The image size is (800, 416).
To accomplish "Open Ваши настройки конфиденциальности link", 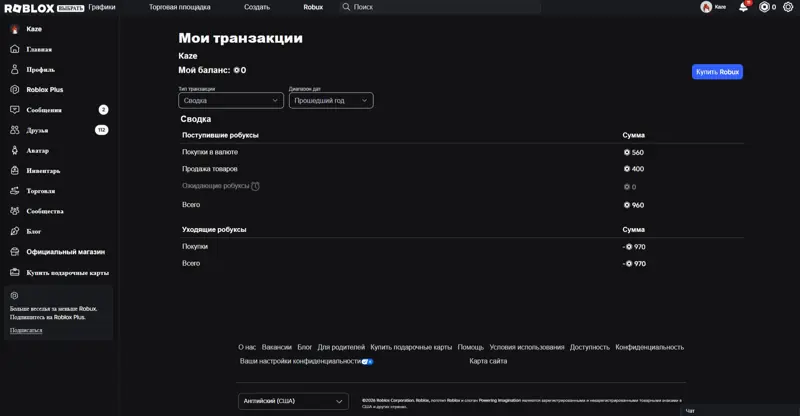I will [301, 361].
